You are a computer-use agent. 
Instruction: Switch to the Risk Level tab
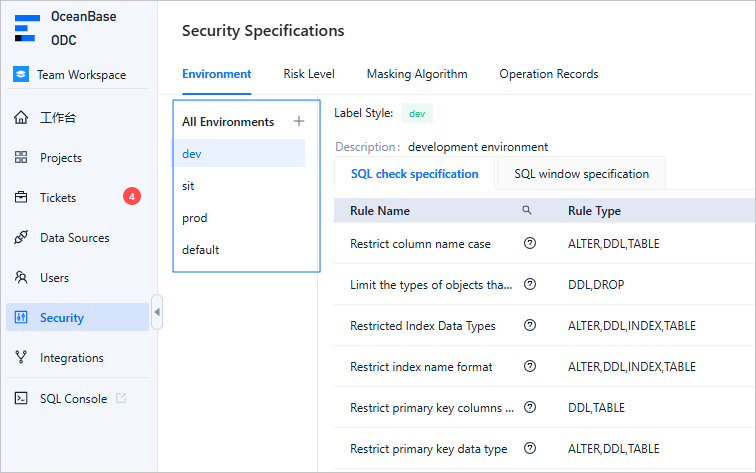click(309, 74)
